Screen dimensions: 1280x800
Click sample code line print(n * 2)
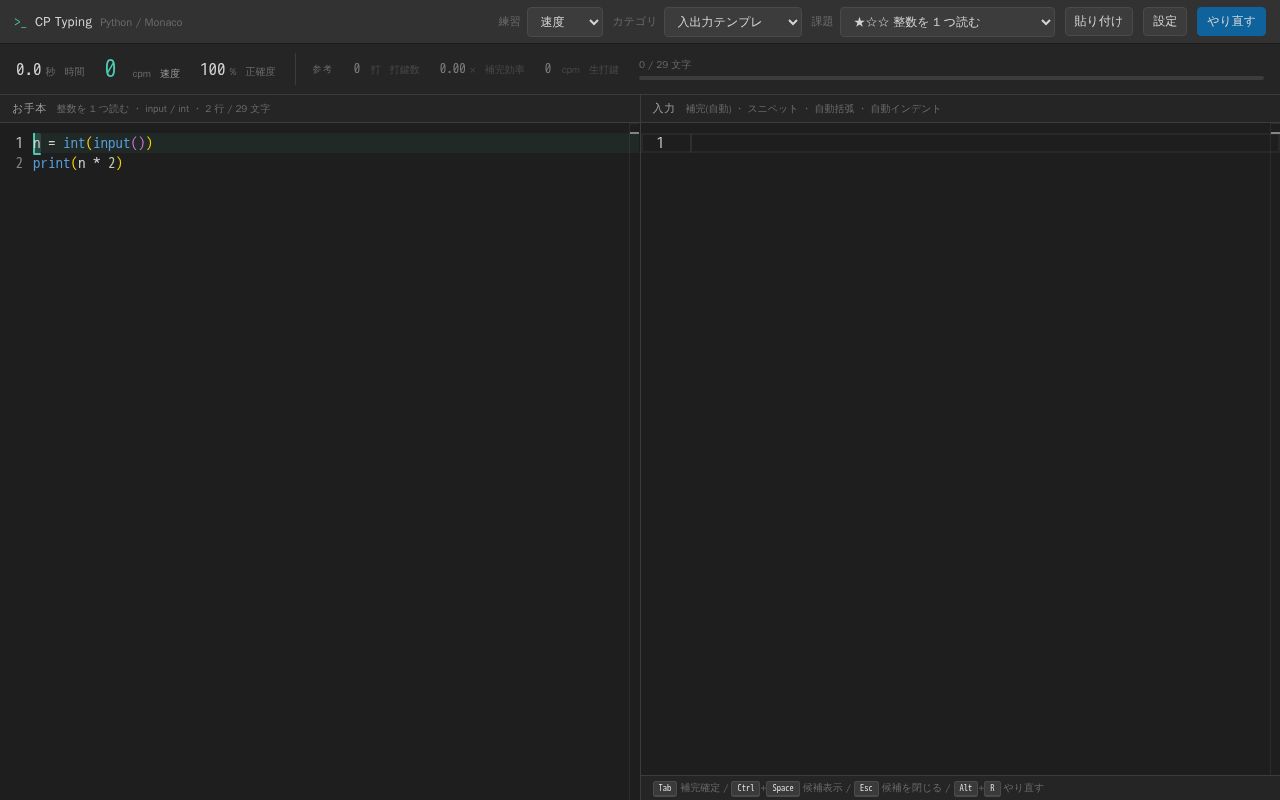78,163
